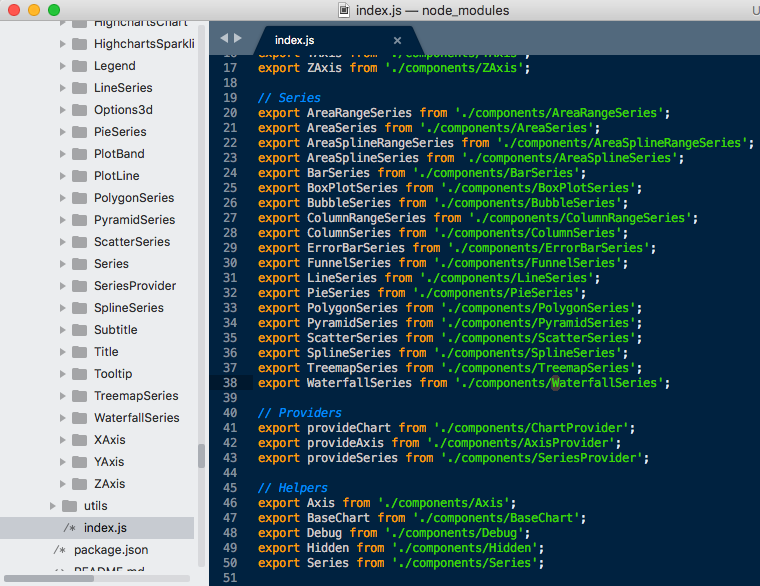Screen dimensions: 760x586
Task: Click the Options3d folder icon
Action: tap(79, 110)
